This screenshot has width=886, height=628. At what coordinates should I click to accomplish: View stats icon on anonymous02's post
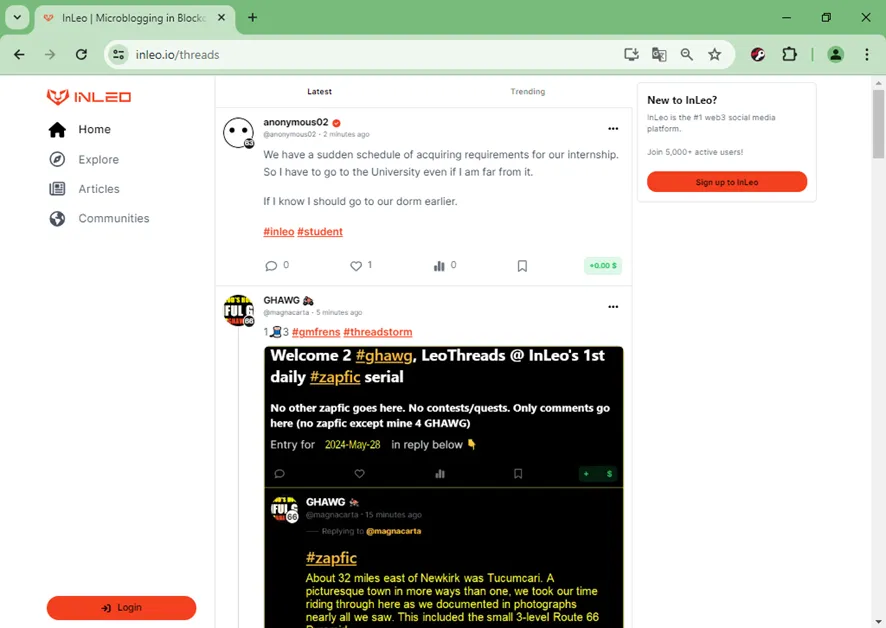click(x=439, y=266)
